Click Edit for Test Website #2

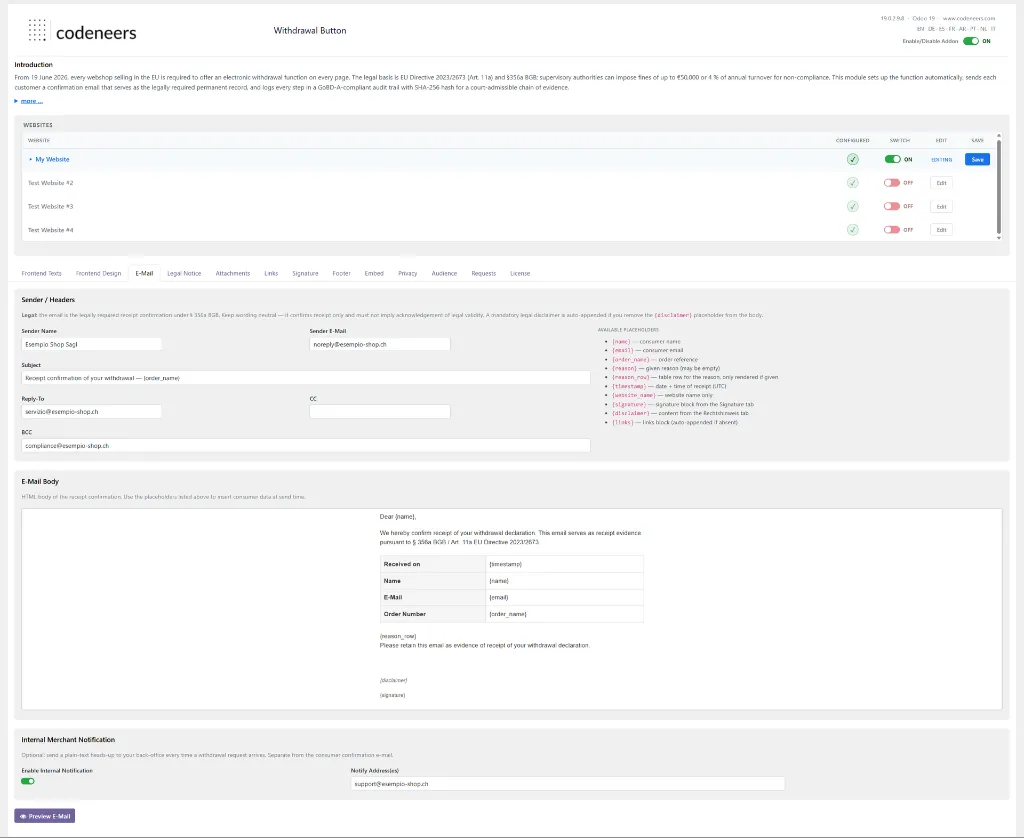coord(941,183)
